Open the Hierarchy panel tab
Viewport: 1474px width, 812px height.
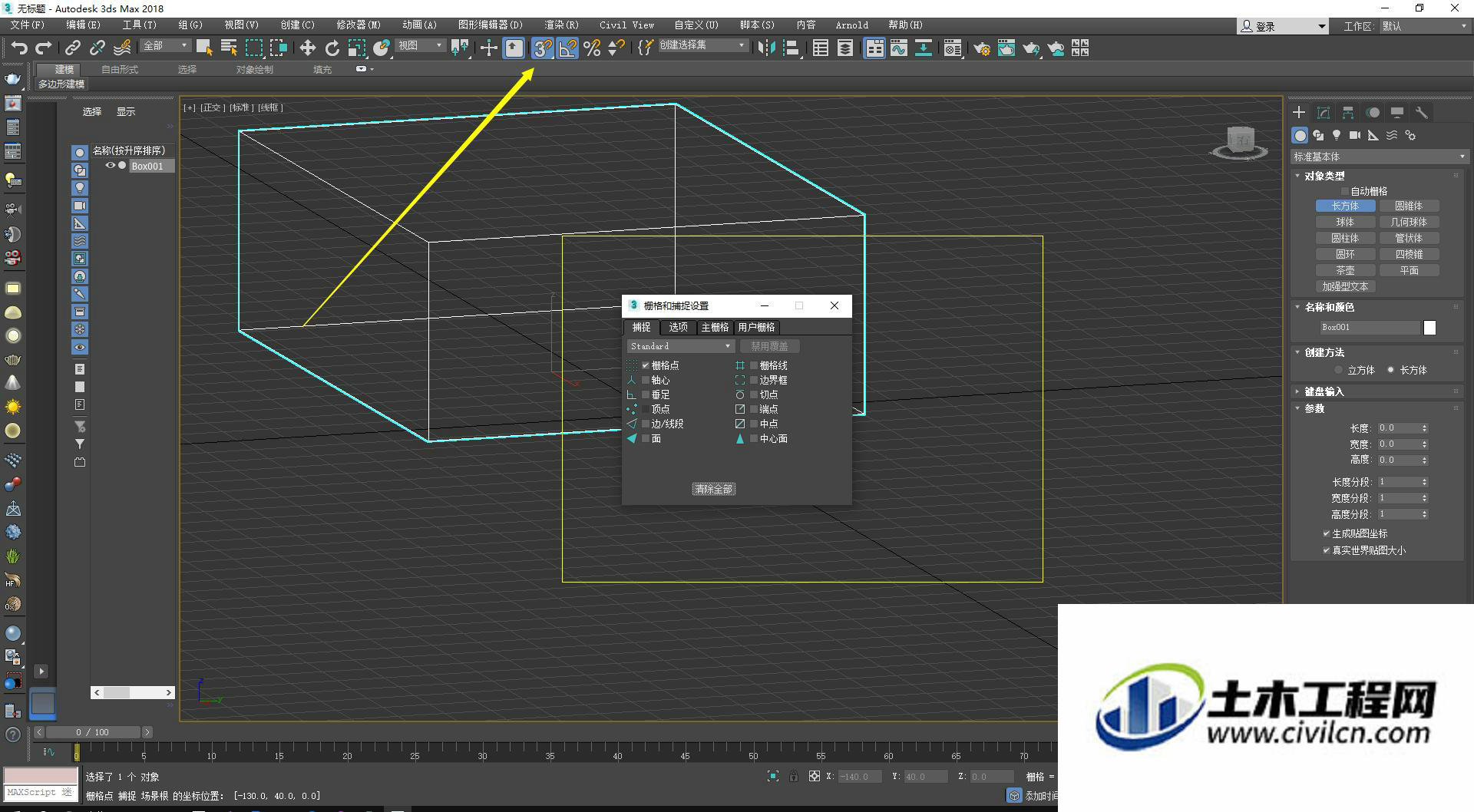[x=1348, y=113]
